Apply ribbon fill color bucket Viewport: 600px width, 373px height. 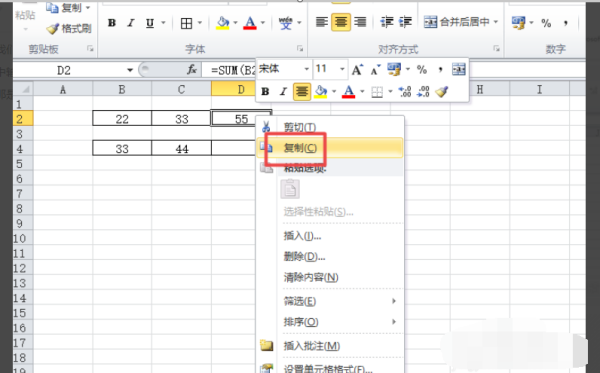tap(223, 23)
